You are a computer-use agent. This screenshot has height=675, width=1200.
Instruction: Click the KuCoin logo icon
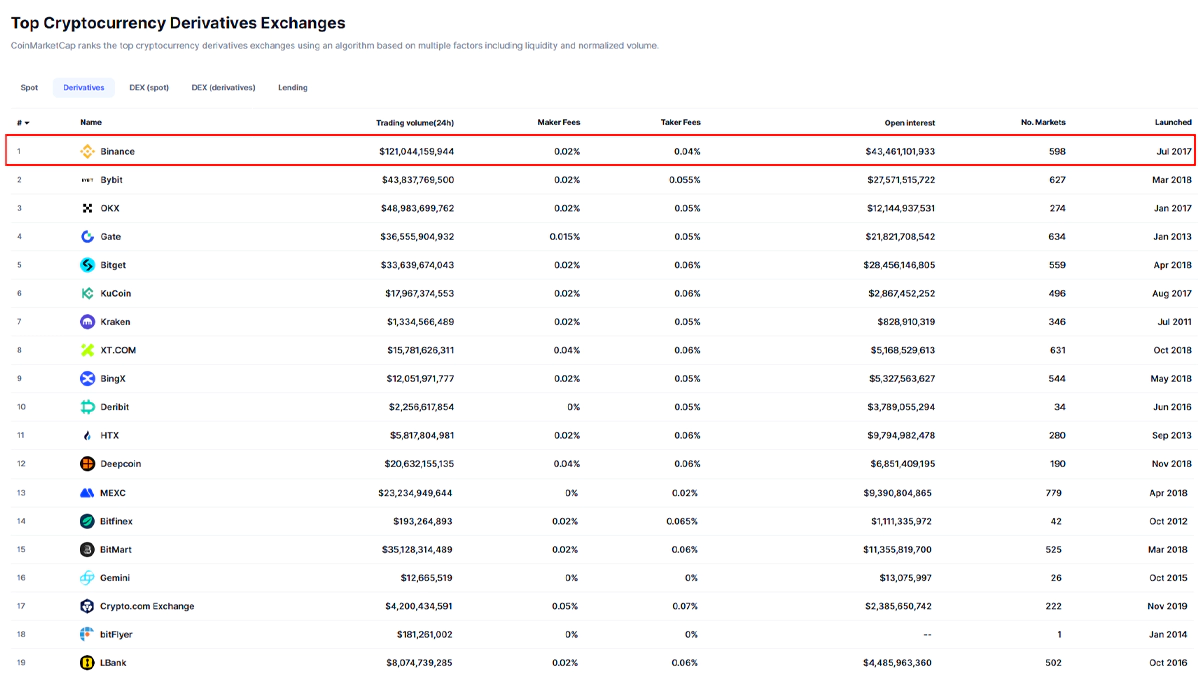pos(88,294)
